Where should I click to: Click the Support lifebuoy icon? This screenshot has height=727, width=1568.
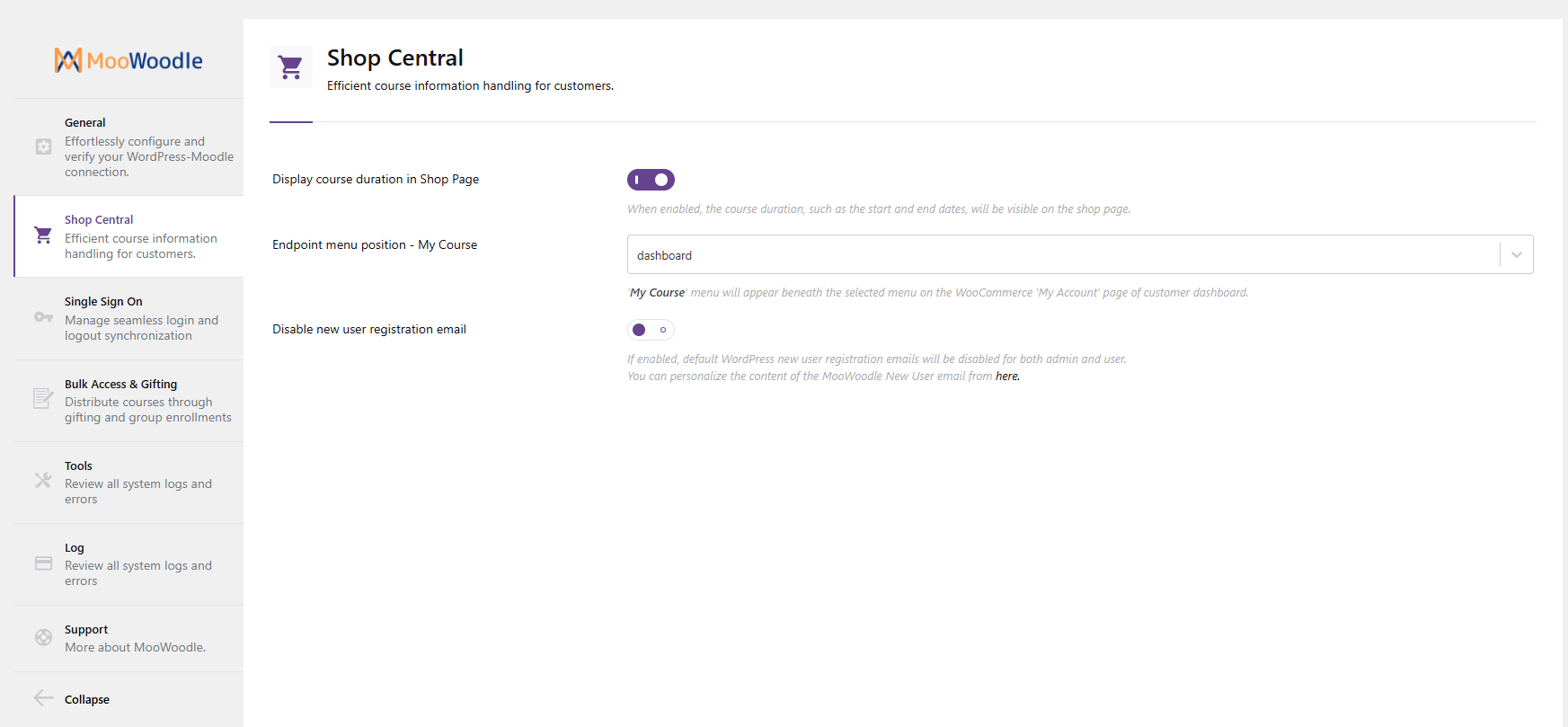[43, 637]
